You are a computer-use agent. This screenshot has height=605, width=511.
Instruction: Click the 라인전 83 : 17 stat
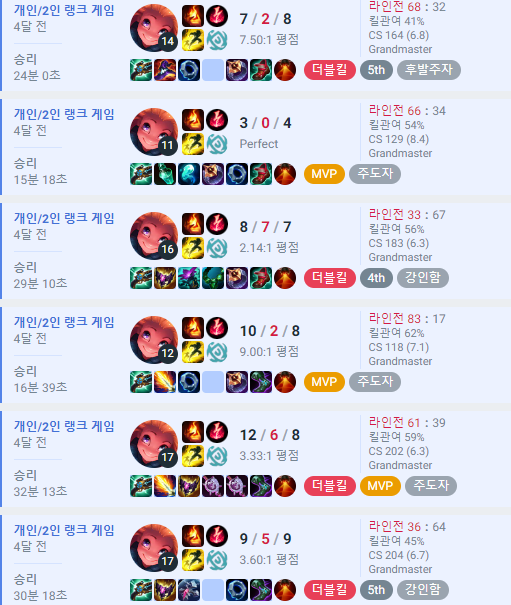point(407,319)
